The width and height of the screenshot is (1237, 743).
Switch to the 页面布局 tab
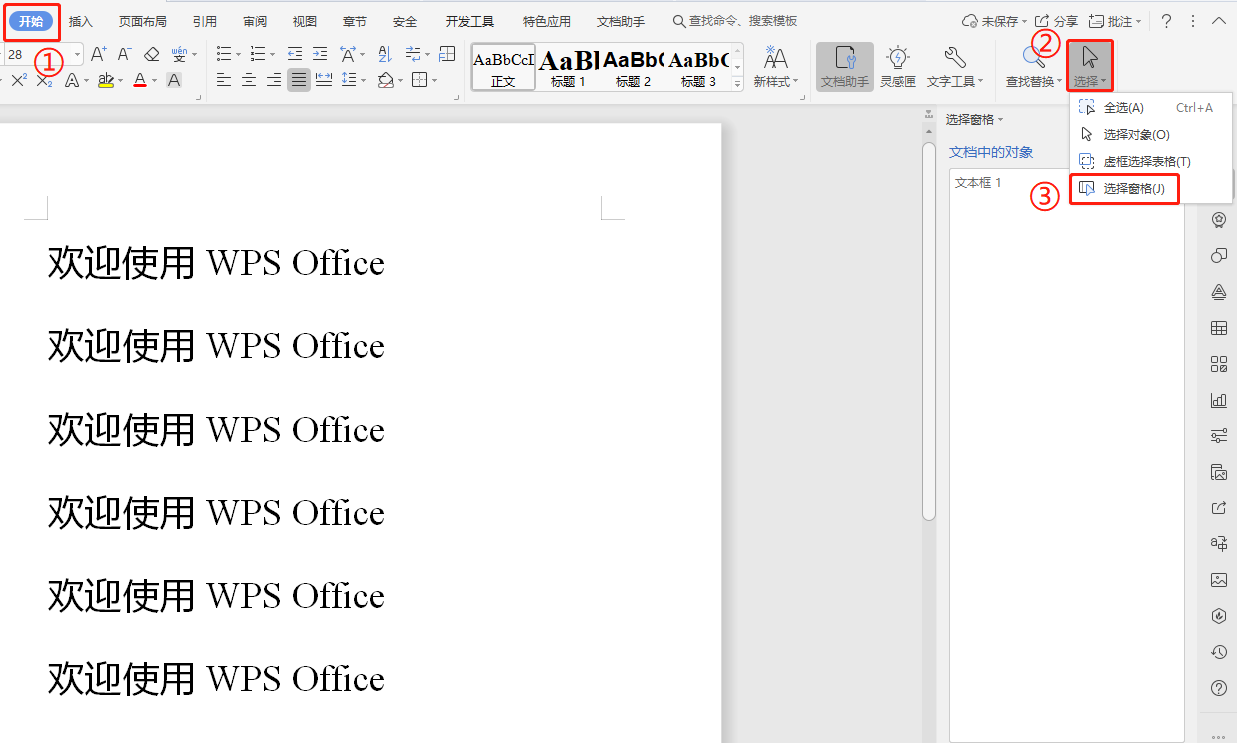(x=143, y=21)
